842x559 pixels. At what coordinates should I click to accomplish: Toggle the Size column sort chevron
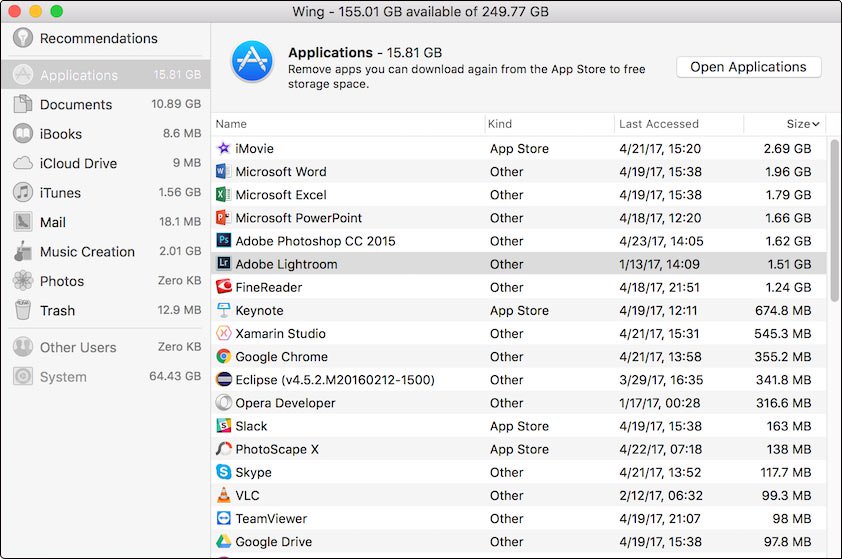pyautogui.click(x=816, y=124)
